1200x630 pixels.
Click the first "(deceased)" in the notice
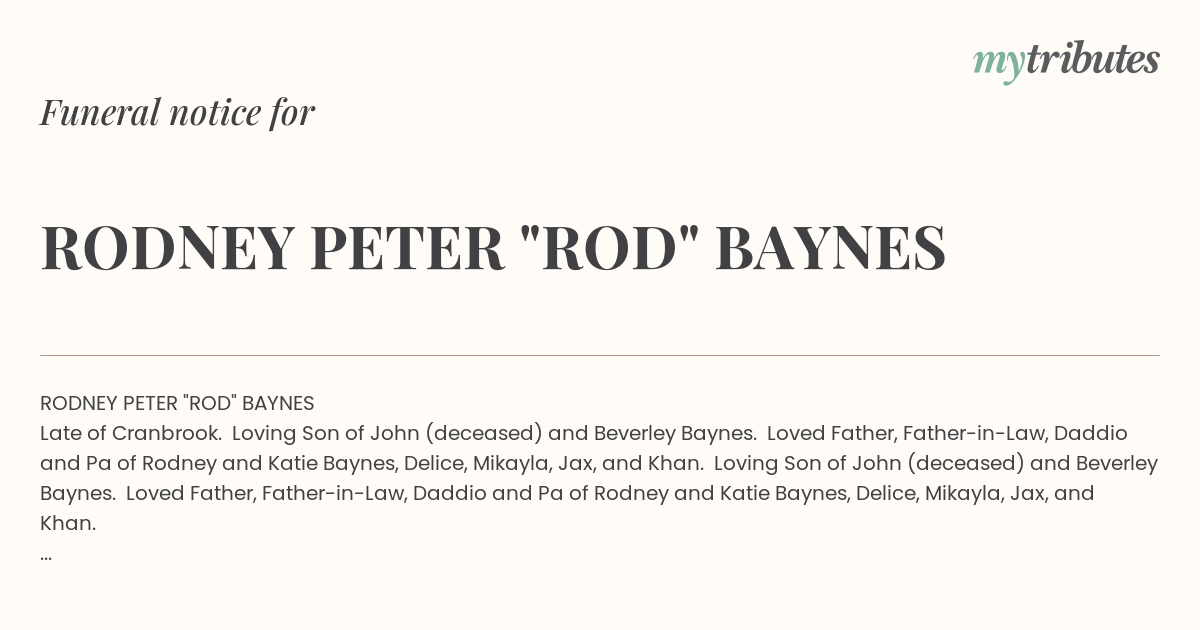pos(486,433)
